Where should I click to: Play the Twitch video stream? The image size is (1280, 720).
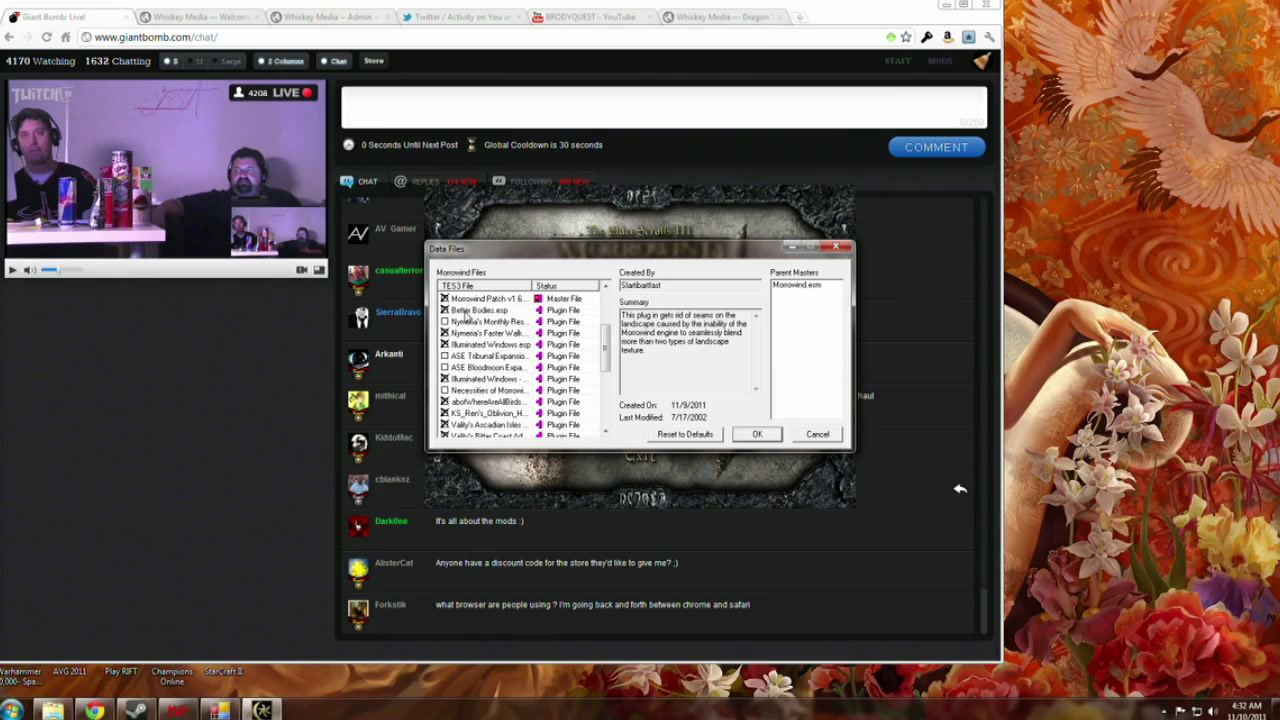pos(12,270)
